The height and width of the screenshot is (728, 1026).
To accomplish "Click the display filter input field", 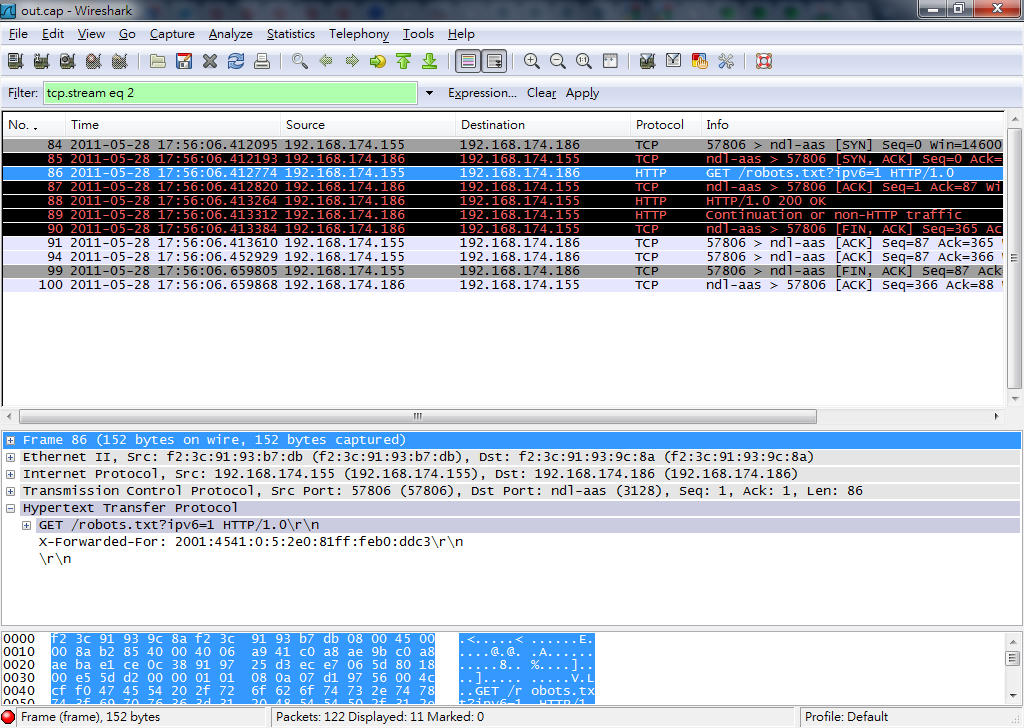I will pyautogui.click(x=230, y=93).
